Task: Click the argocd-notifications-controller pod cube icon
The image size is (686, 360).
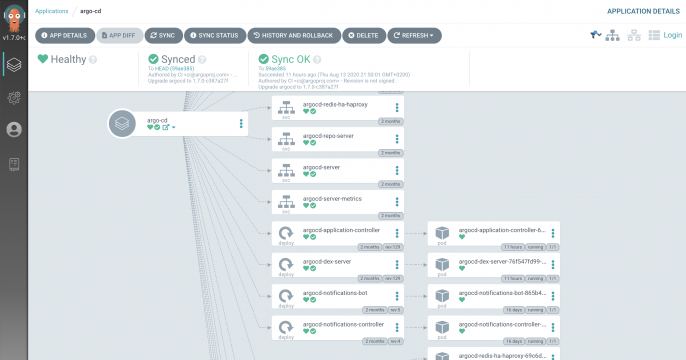Action: click(442, 327)
